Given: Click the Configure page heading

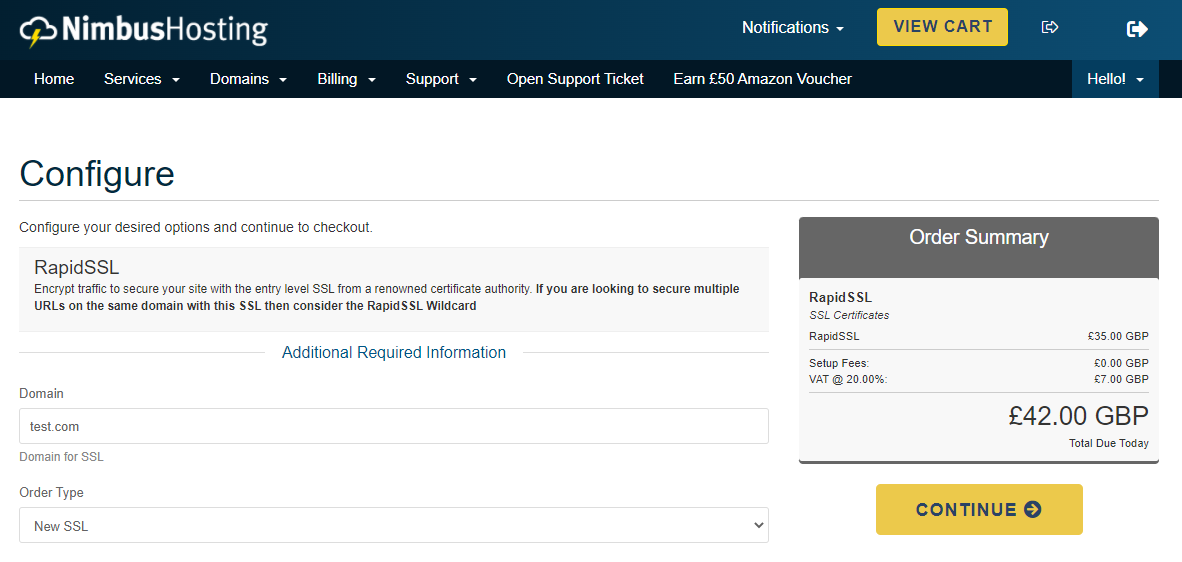Looking at the screenshot, I should [x=96, y=173].
